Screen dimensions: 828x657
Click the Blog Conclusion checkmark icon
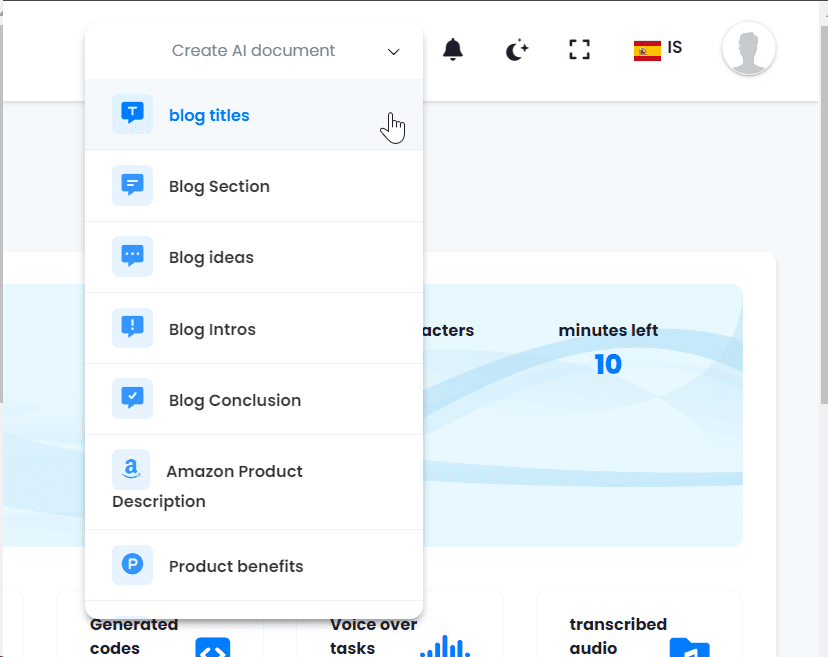click(x=132, y=399)
